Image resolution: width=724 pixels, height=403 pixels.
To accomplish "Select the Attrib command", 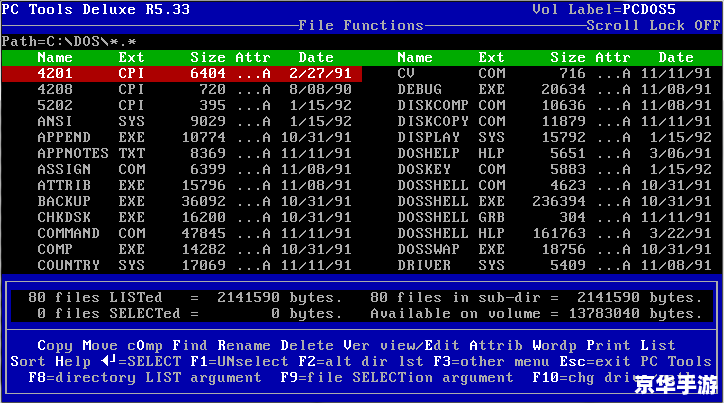I will (x=496, y=346).
